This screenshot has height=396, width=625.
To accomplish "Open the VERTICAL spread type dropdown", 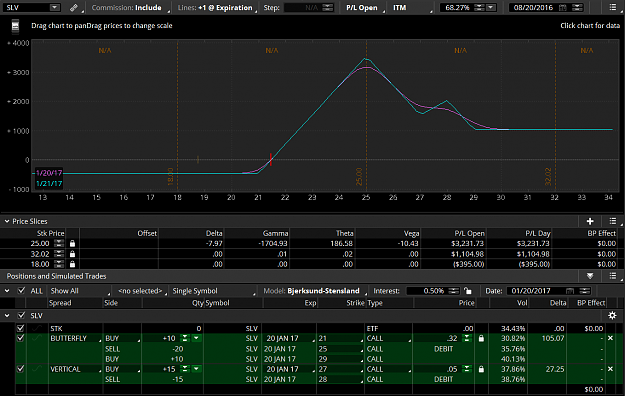I will pyautogui.click(x=75, y=369).
